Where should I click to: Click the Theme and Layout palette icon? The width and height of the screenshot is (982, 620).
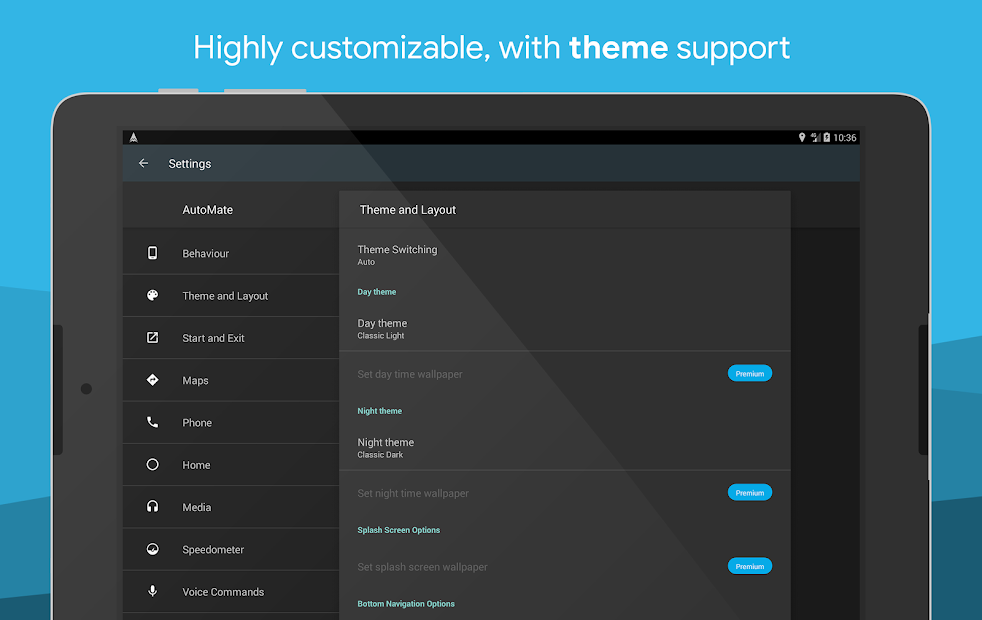[x=152, y=295]
